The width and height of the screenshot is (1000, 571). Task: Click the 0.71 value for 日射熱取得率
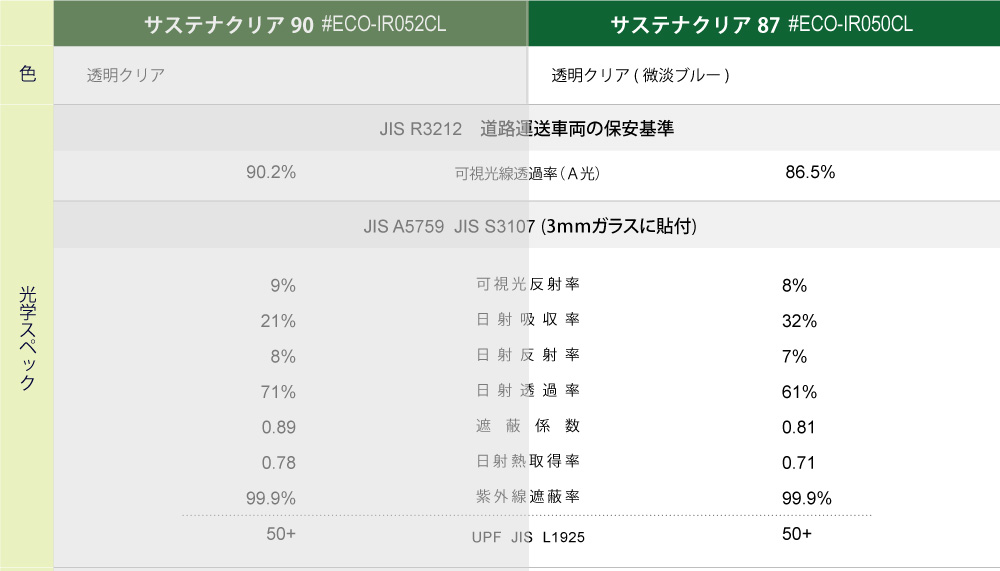pyautogui.click(x=798, y=462)
